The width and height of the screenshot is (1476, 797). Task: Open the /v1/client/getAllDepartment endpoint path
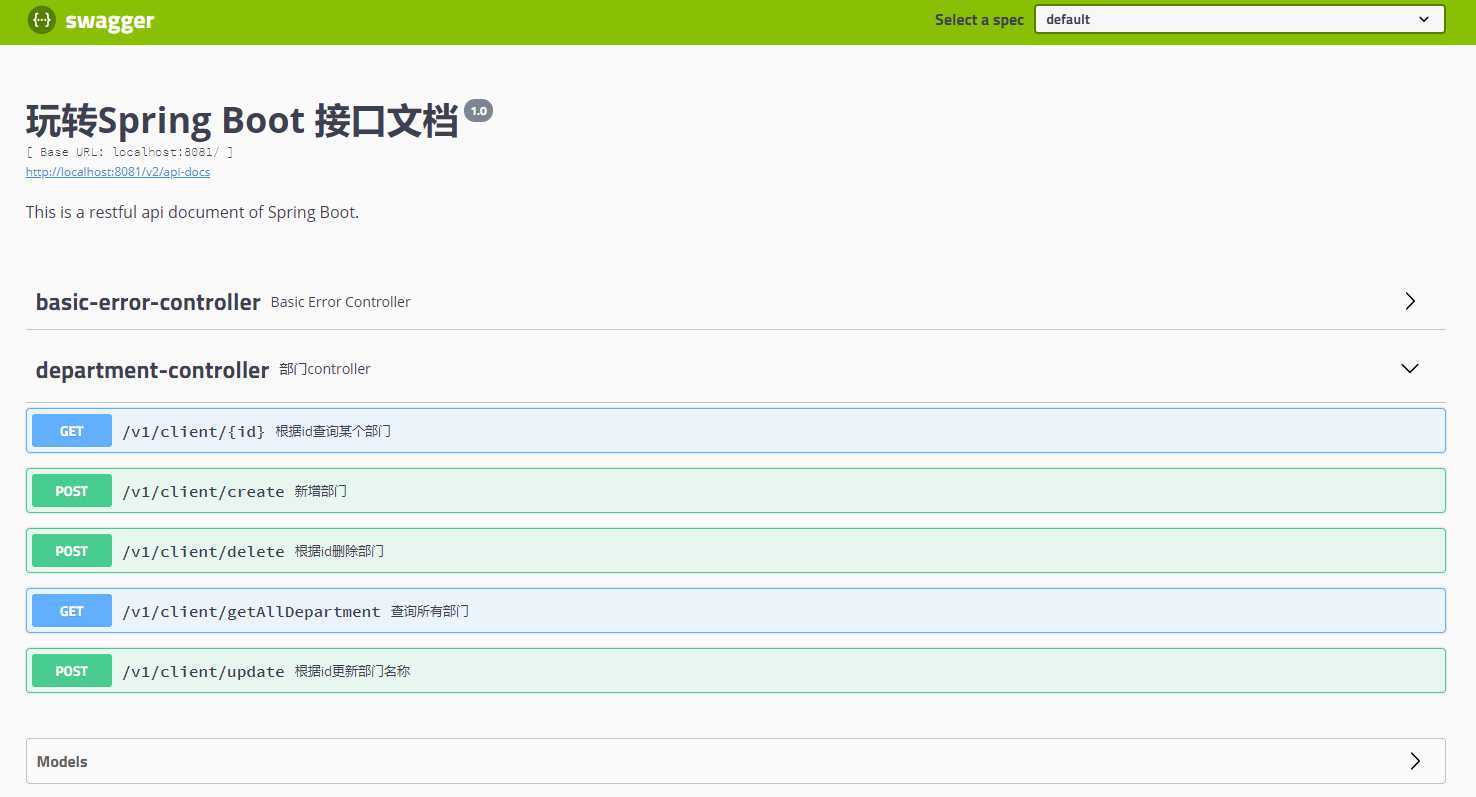coord(251,611)
